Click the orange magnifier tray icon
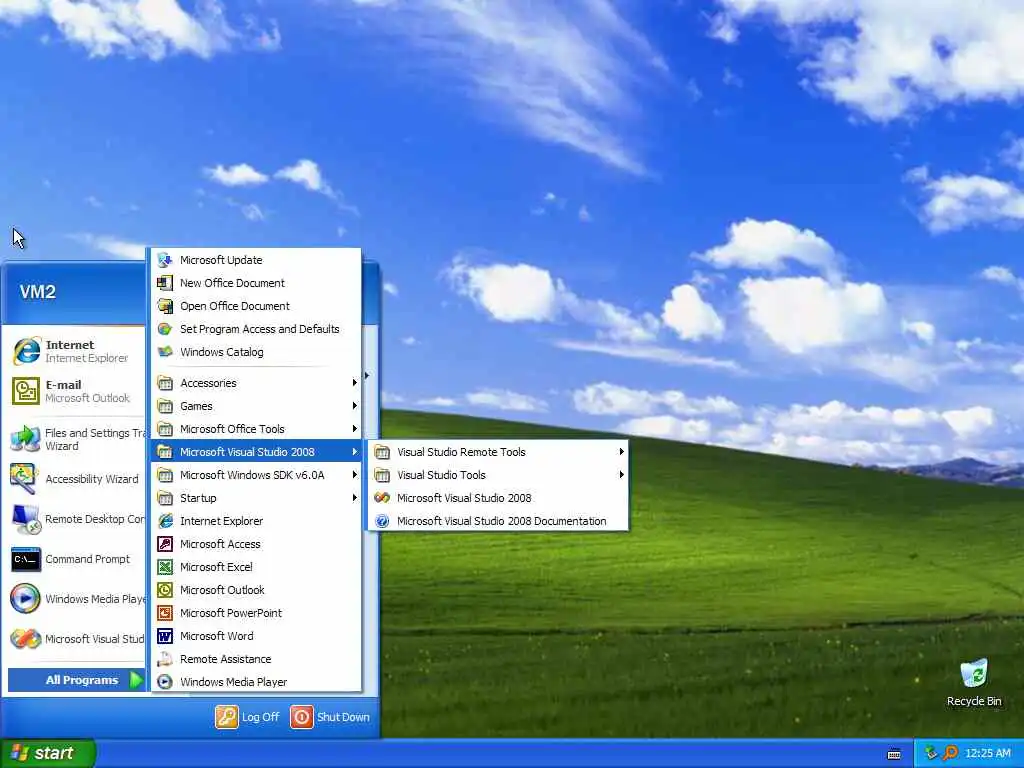The width and height of the screenshot is (1024, 768). (x=950, y=753)
